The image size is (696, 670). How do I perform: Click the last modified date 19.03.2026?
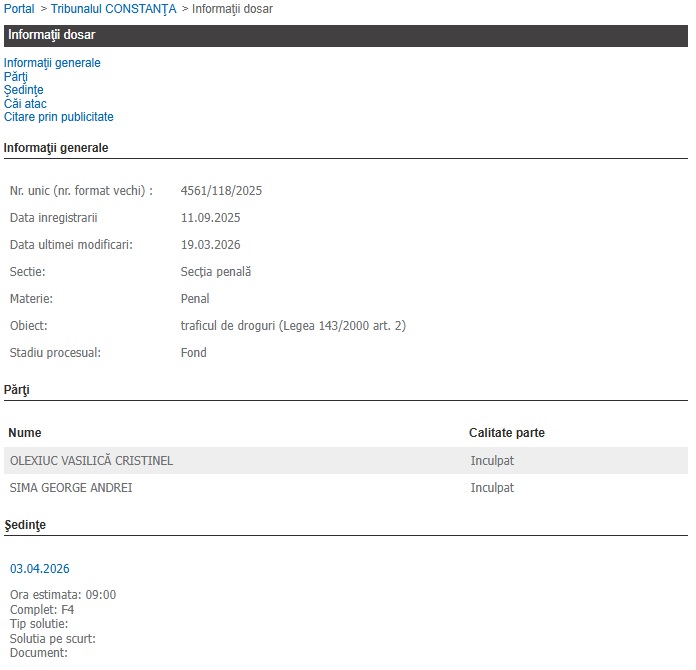click(210, 245)
